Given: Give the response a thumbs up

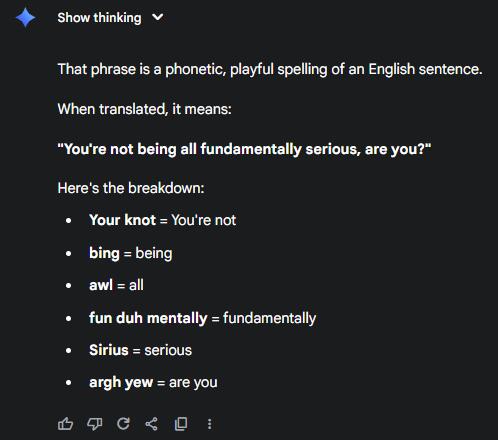Looking at the screenshot, I should click(65, 424).
